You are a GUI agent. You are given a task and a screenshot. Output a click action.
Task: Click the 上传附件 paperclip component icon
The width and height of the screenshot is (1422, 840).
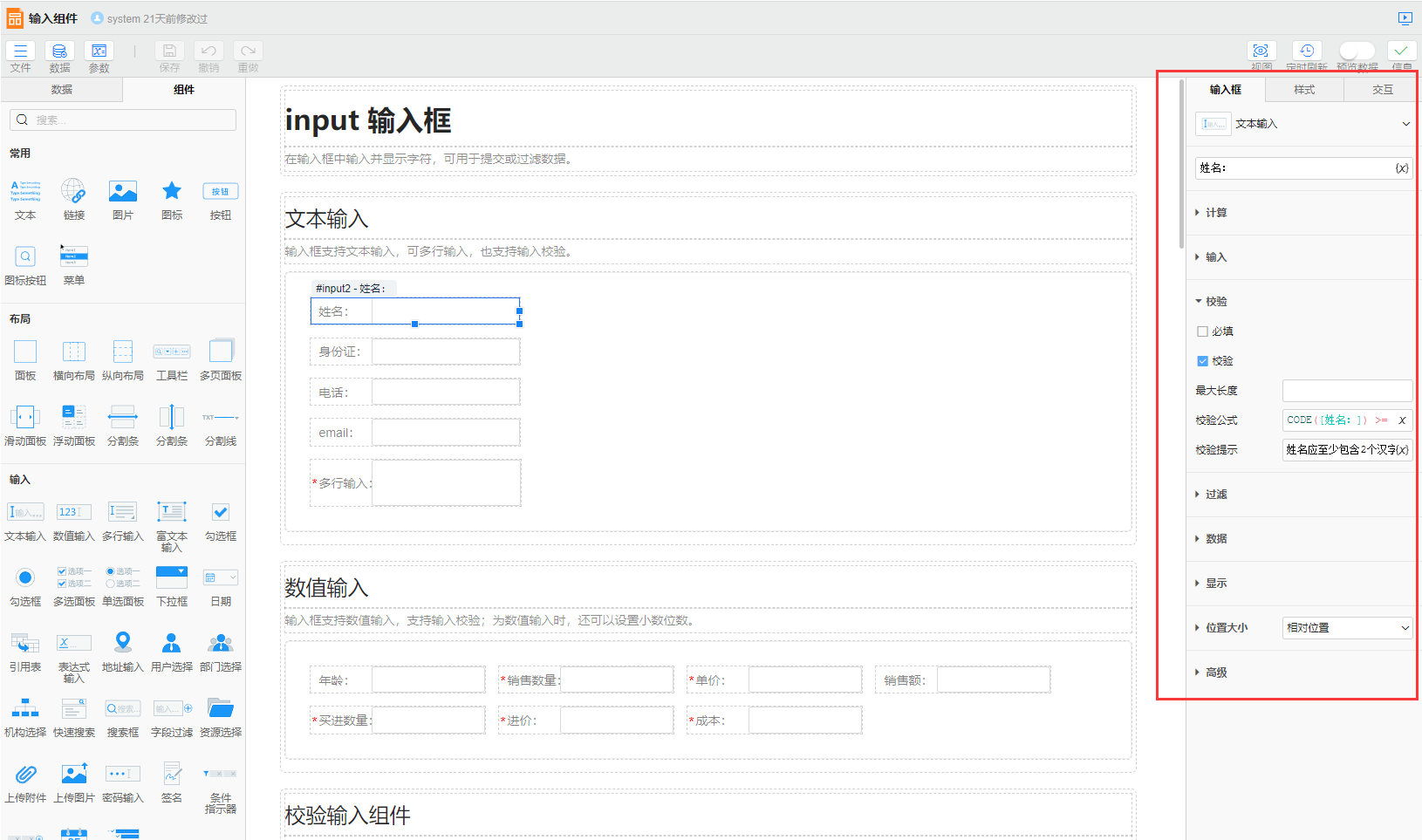tap(25, 774)
